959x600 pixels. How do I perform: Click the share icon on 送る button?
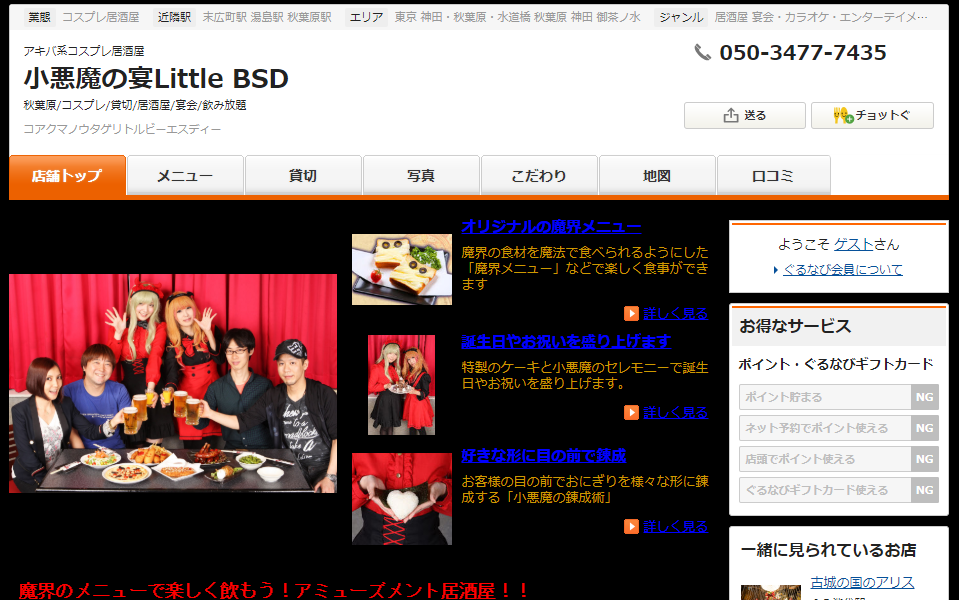point(731,116)
